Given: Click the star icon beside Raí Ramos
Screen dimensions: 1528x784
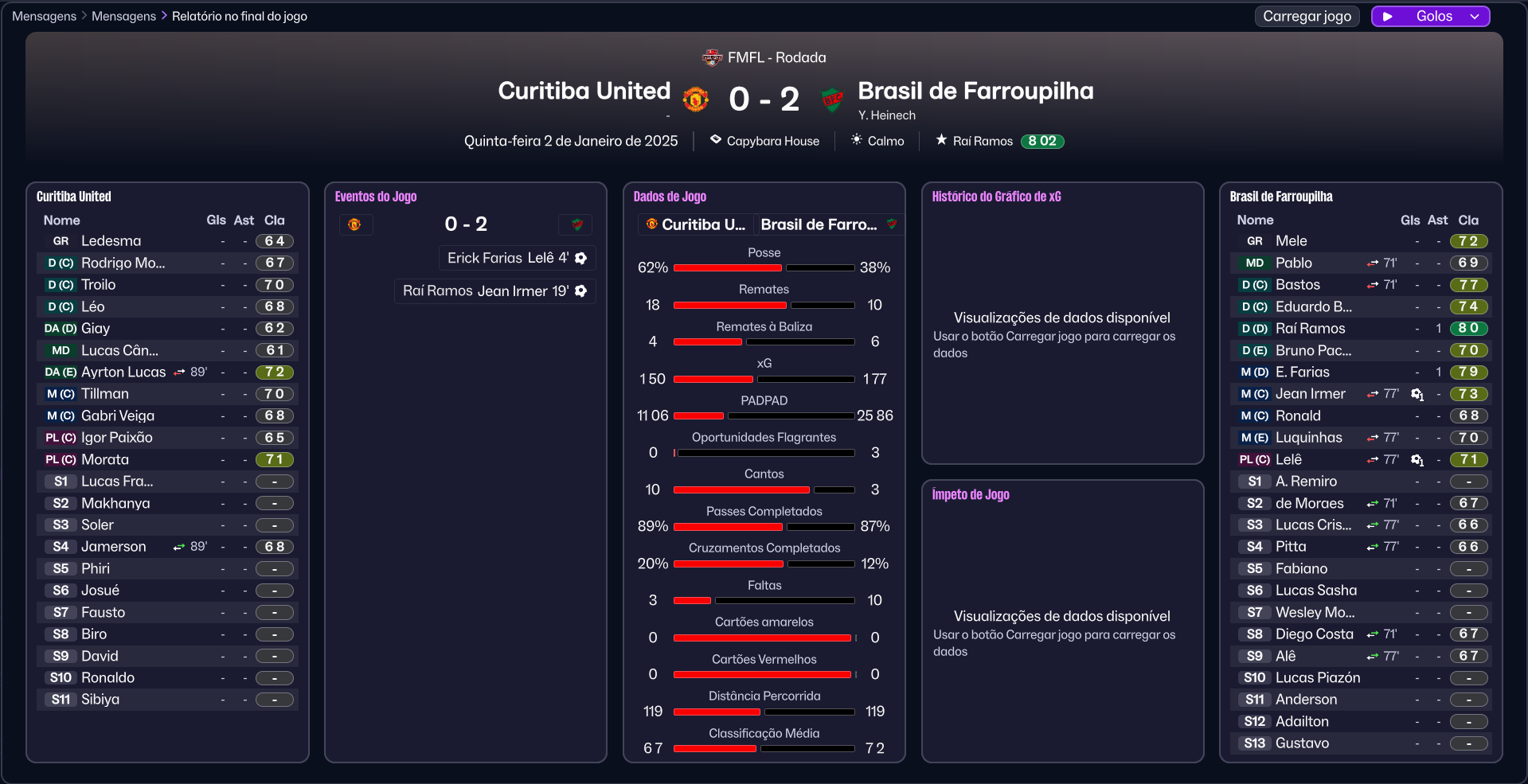Looking at the screenshot, I should click(941, 140).
